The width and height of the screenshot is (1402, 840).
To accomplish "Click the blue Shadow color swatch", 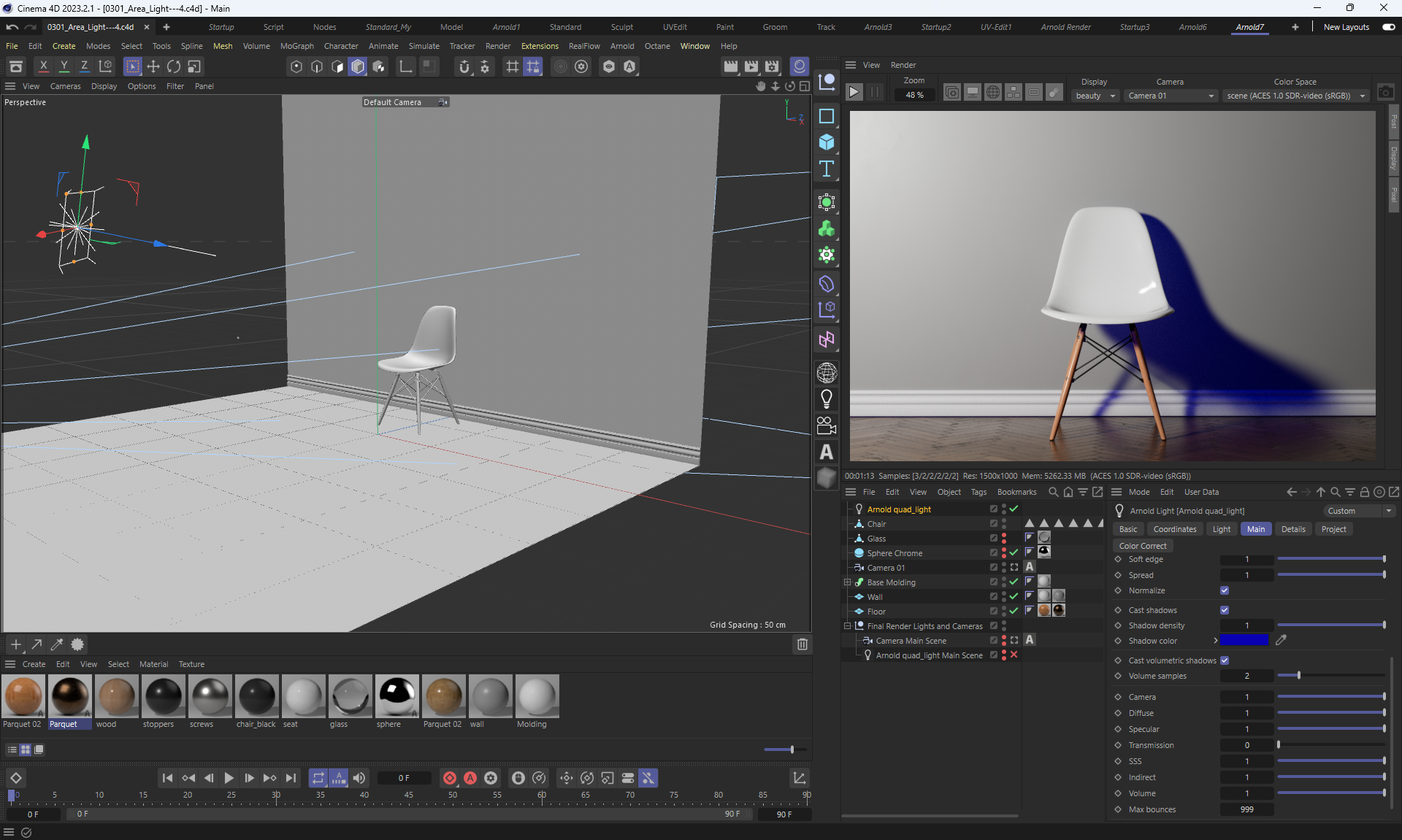I will coord(1244,641).
